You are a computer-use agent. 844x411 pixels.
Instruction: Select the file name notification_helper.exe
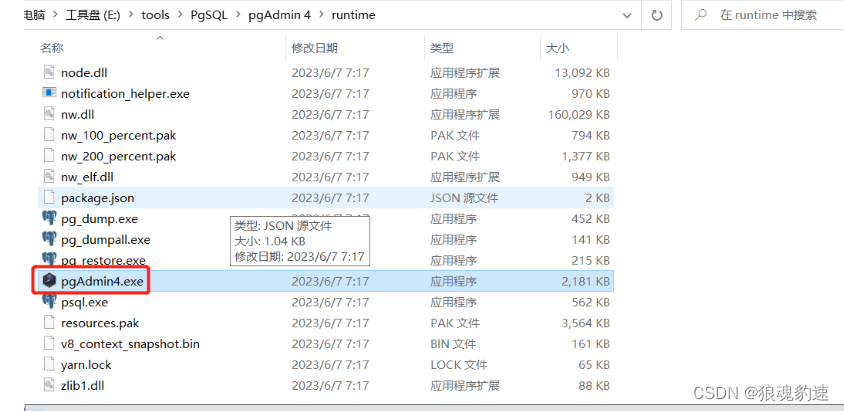pyautogui.click(x=125, y=94)
